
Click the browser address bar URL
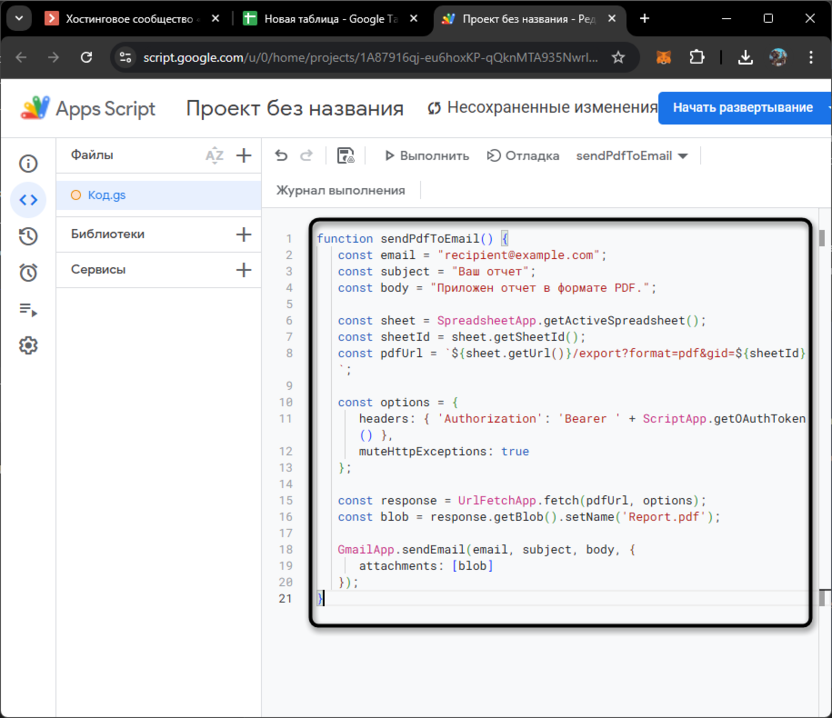click(x=370, y=58)
